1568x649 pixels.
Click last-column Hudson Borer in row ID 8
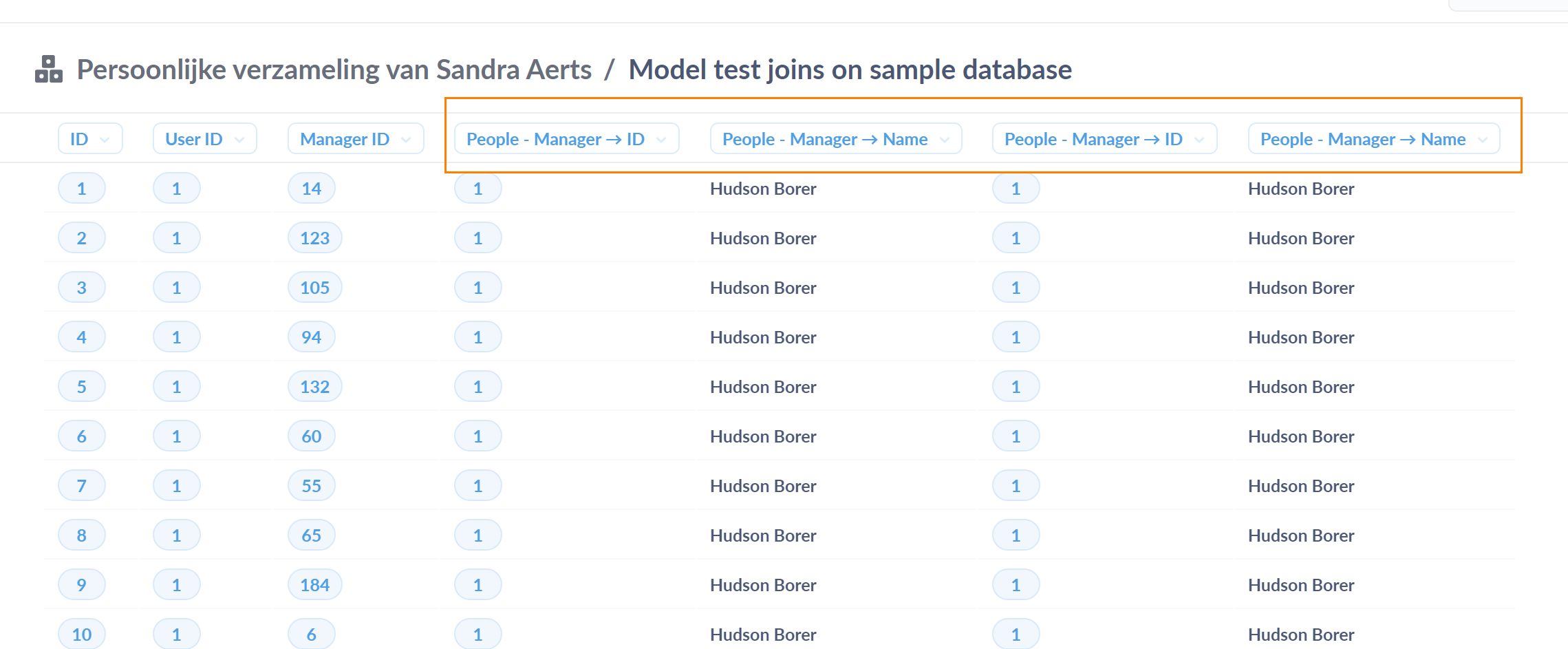1301,535
